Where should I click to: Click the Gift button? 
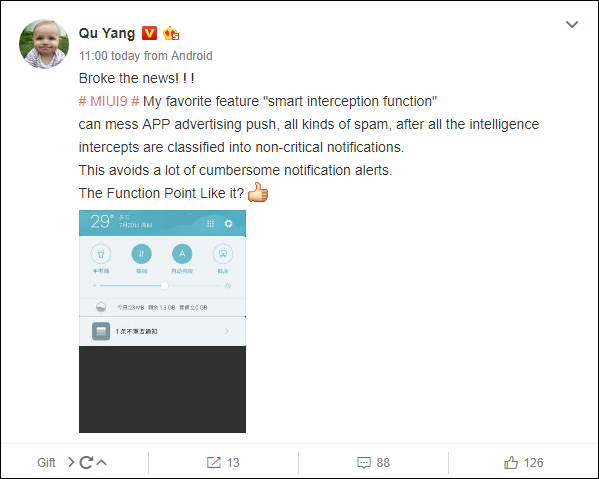coord(46,463)
